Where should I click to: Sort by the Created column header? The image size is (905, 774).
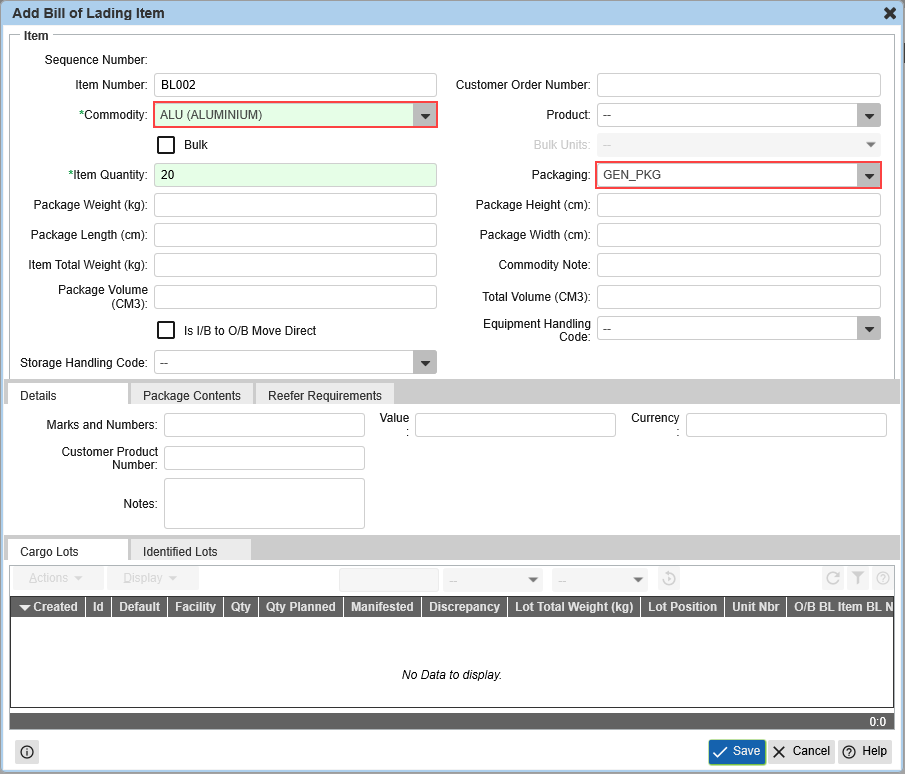[48, 607]
